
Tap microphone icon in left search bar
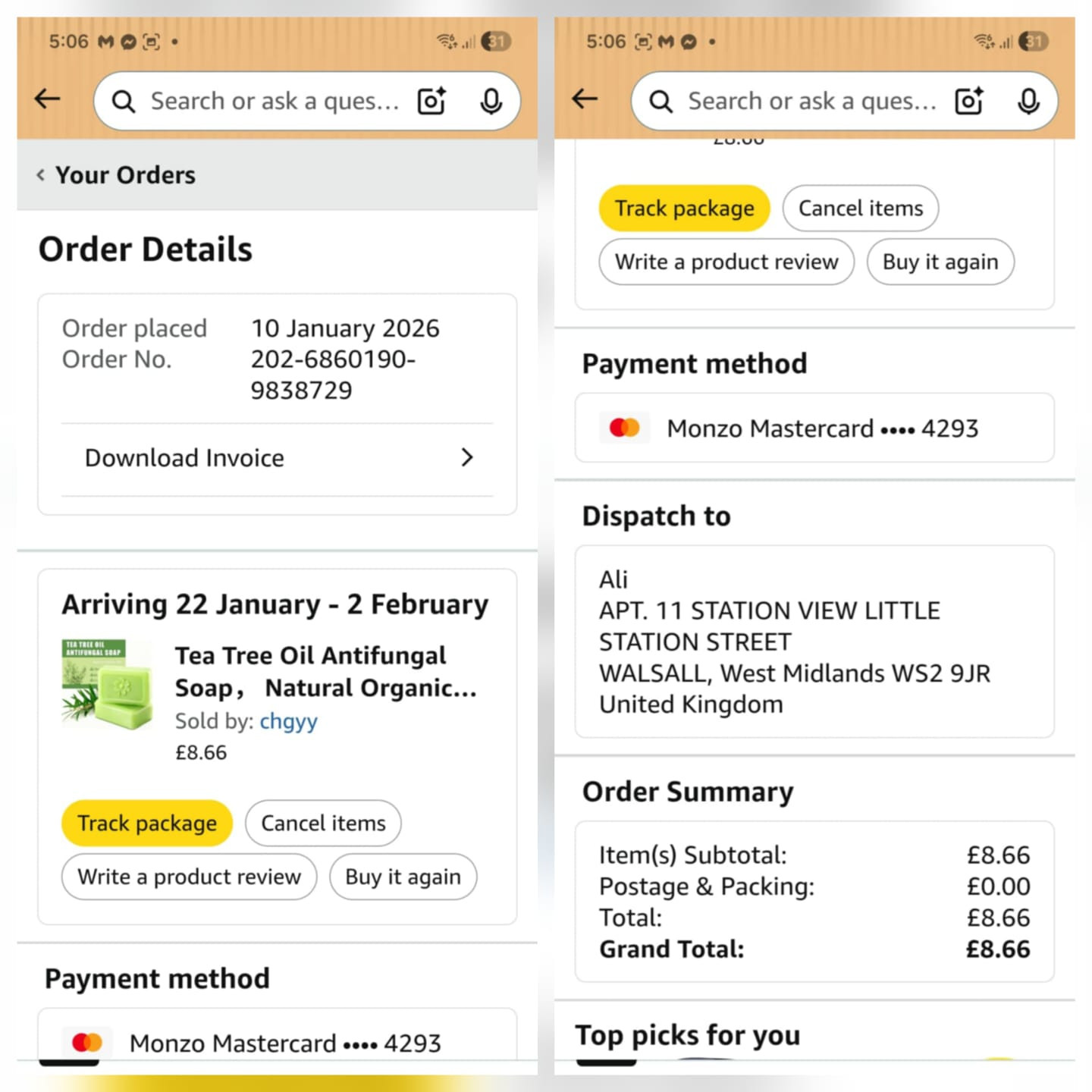pyautogui.click(x=491, y=101)
